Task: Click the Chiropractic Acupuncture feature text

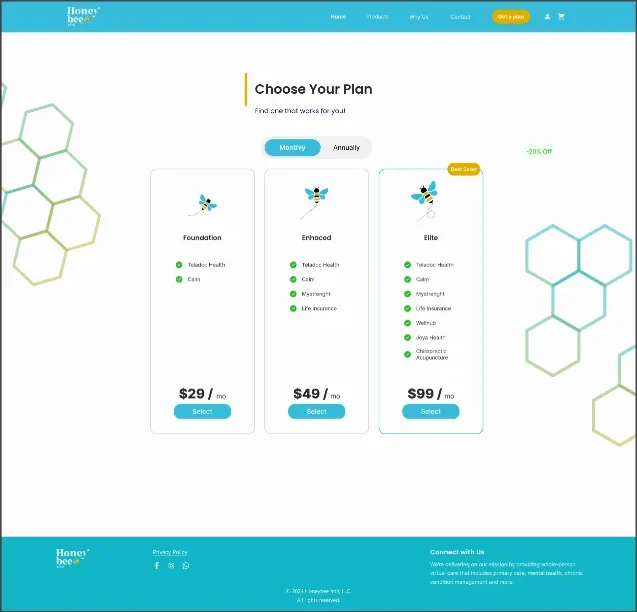Action: [432, 354]
